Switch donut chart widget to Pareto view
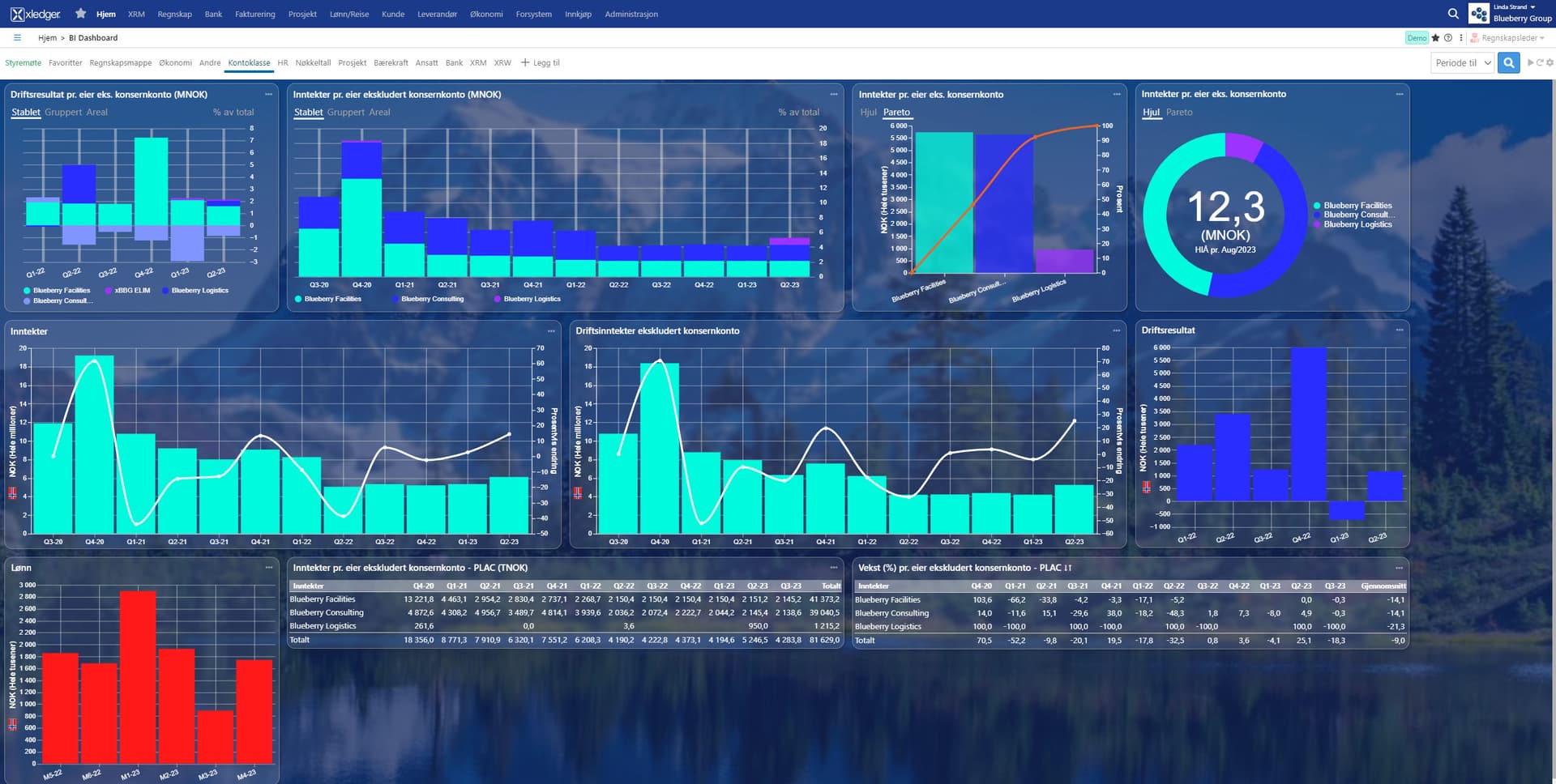The width and height of the screenshot is (1556, 784). (1179, 113)
